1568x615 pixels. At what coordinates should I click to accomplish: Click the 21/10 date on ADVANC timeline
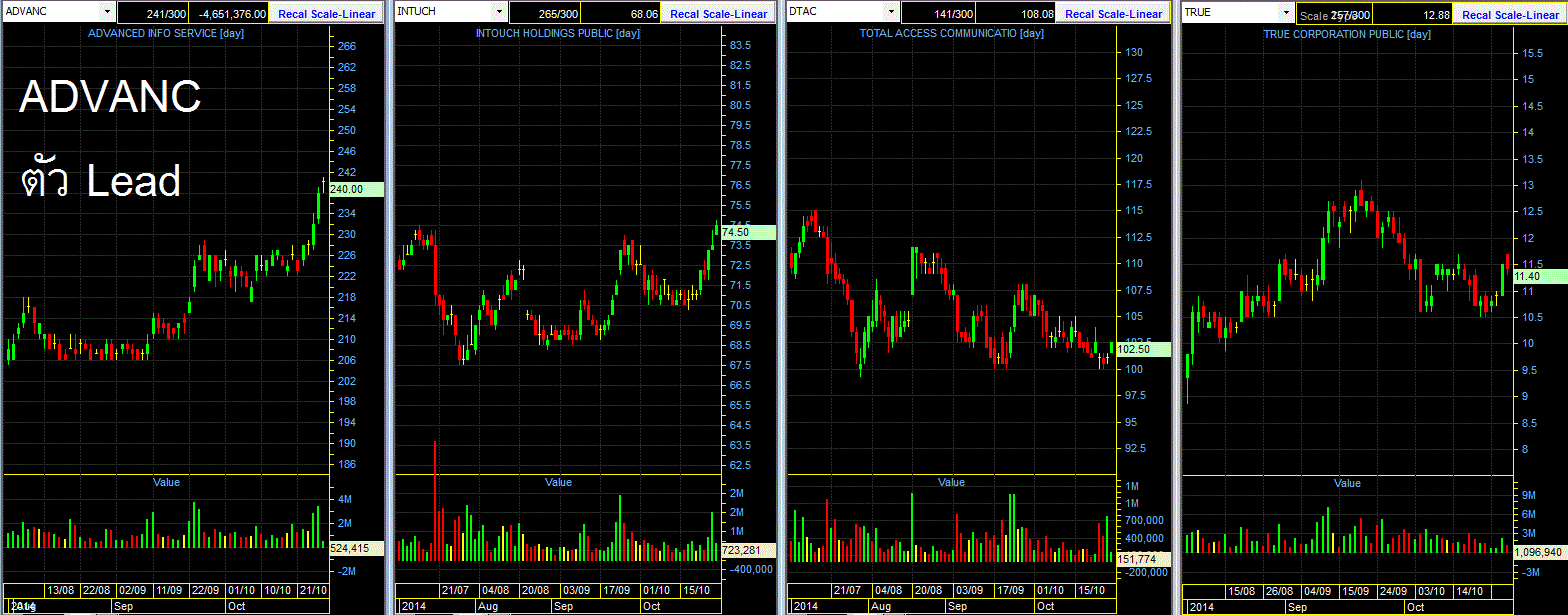click(312, 590)
